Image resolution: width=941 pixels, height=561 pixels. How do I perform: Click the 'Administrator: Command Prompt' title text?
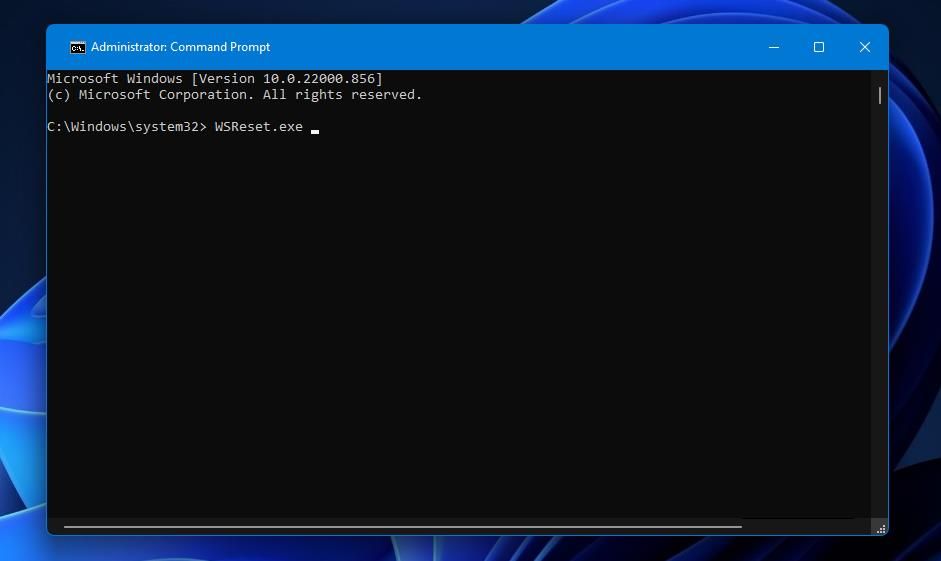point(181,47)
